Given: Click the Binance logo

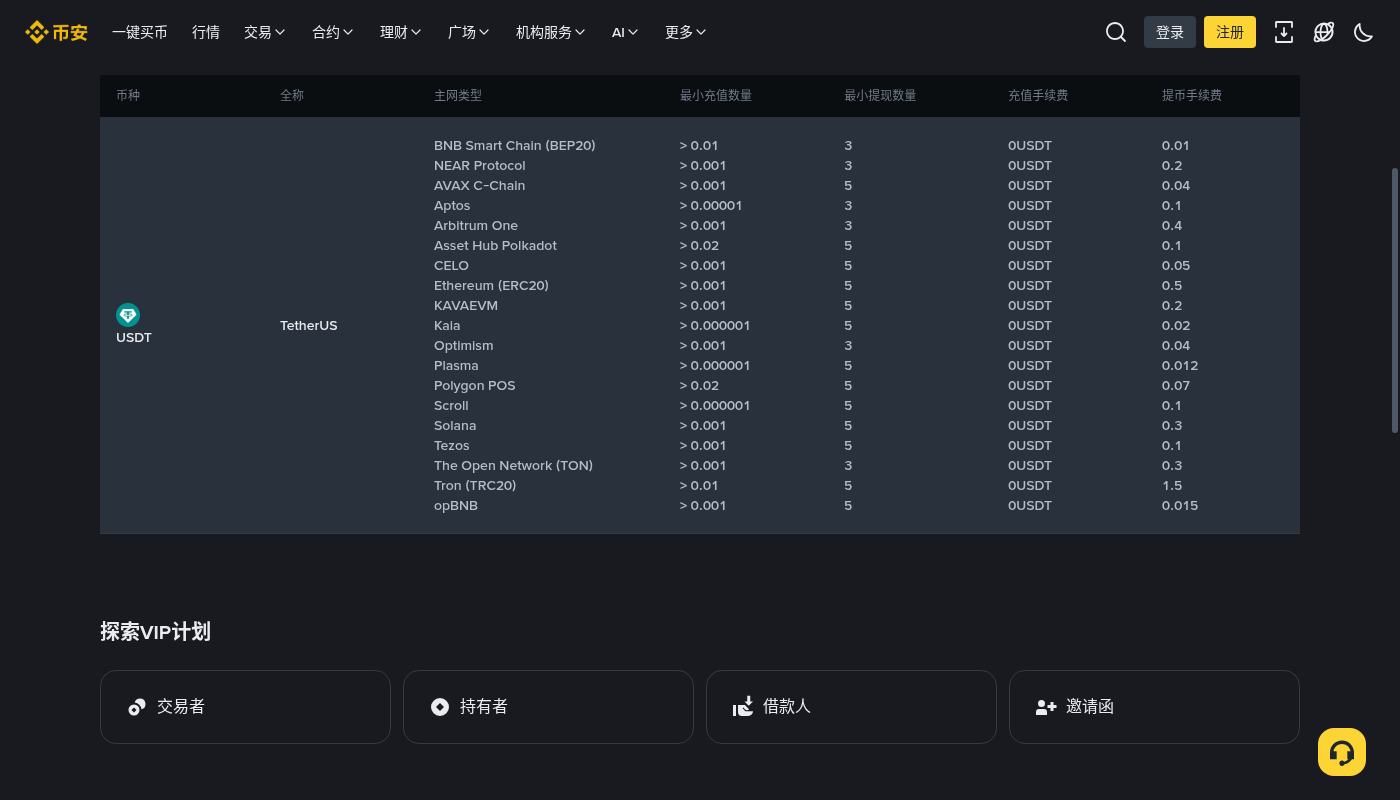Looking at the screenshot, I should point(57,32).
